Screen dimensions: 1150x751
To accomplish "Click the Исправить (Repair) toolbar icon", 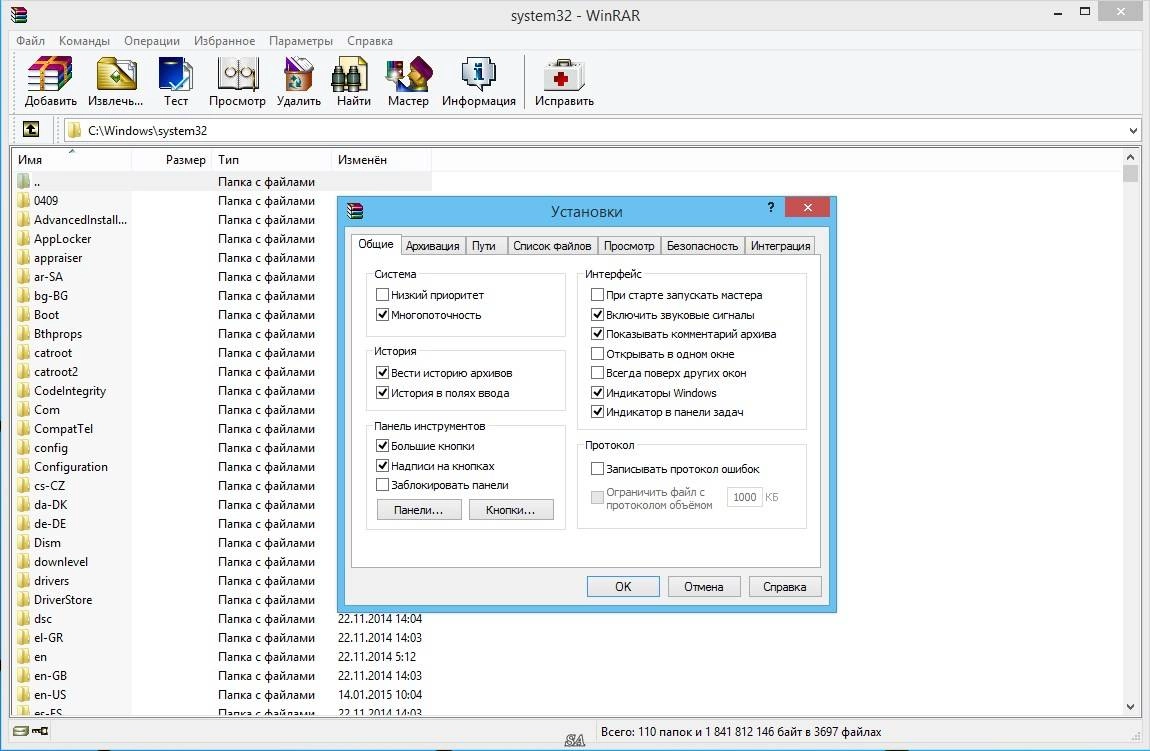I will (x=563, y=74).
